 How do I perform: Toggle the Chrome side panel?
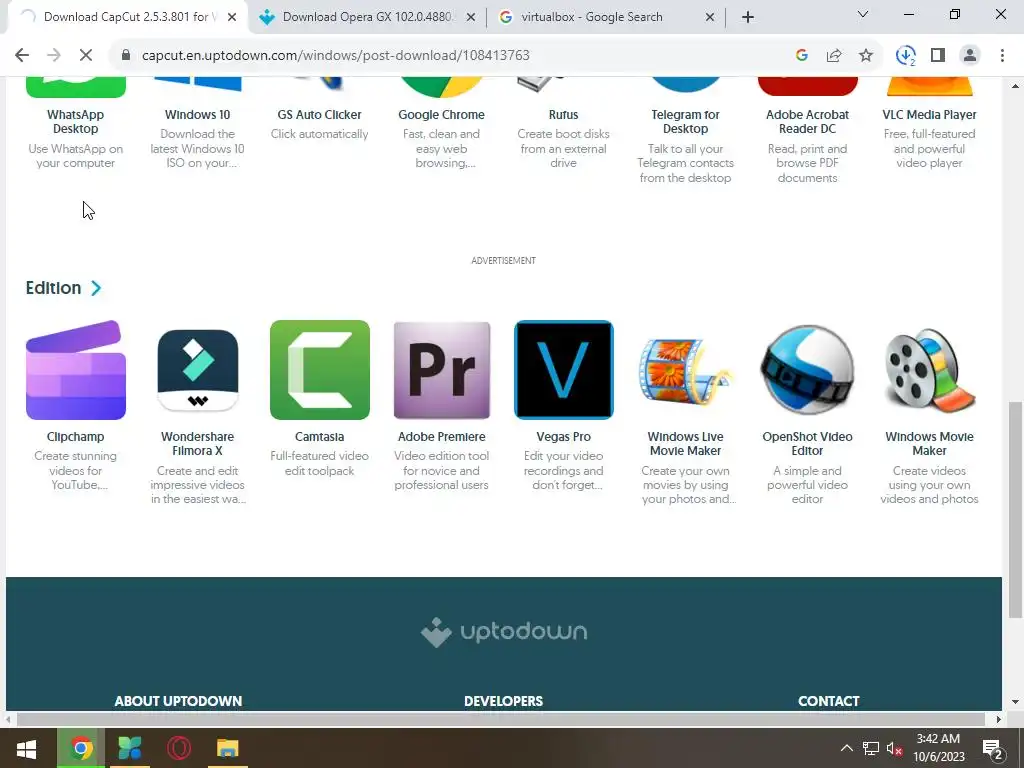[x=938, y=56]
